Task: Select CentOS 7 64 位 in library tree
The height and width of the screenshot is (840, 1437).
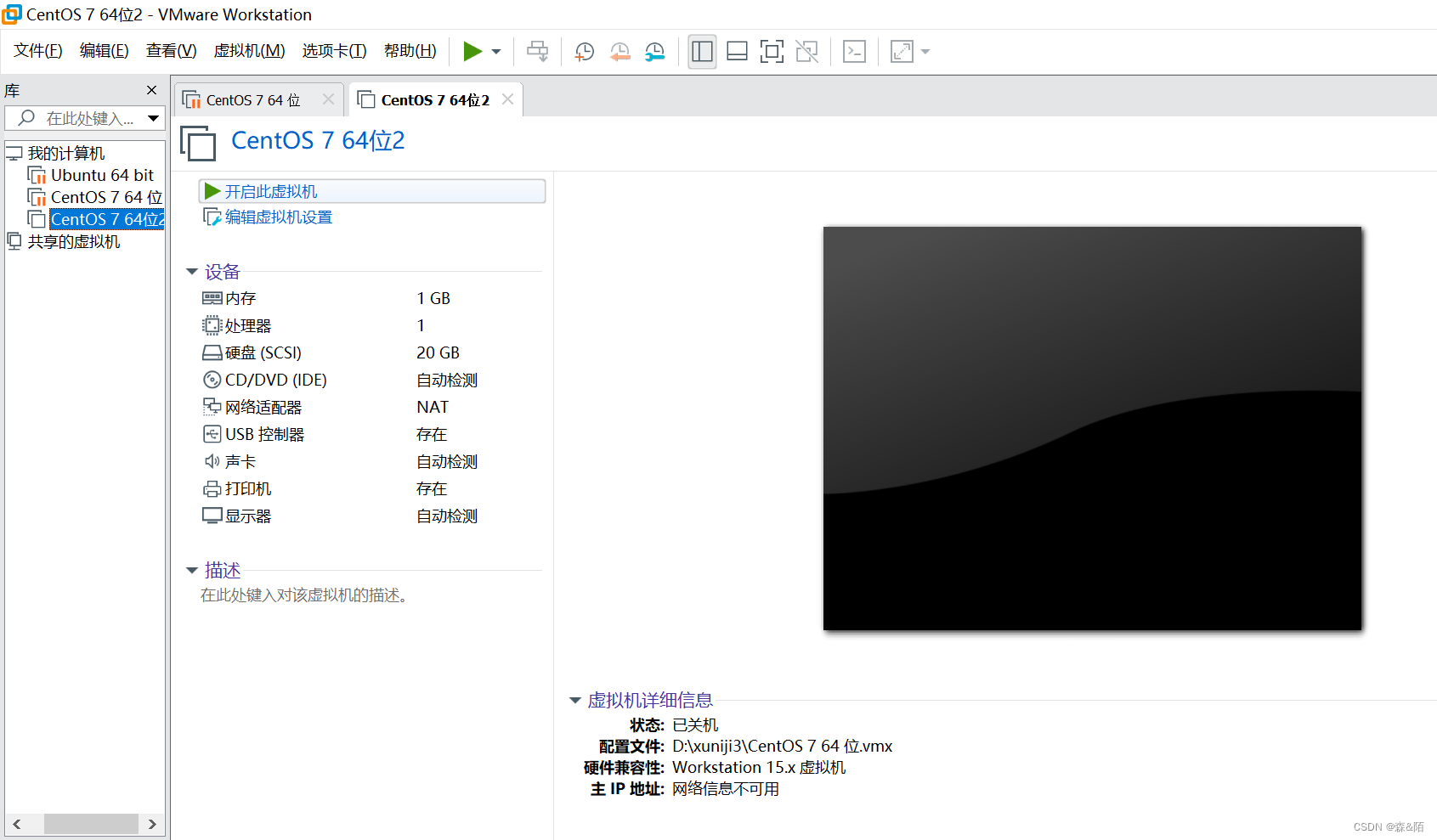Action: point(106,198)
